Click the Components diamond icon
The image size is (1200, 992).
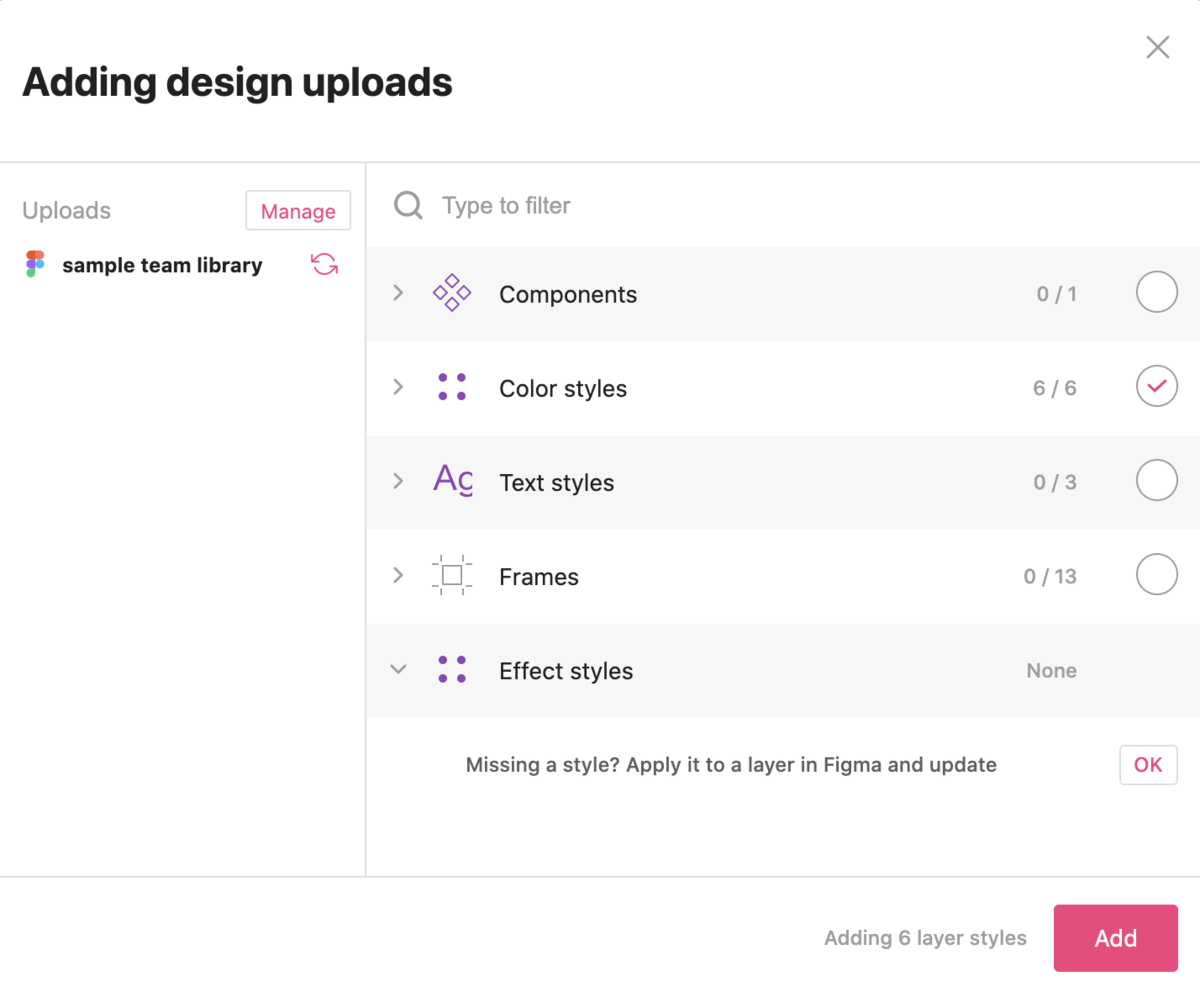[x=452, y=294]
